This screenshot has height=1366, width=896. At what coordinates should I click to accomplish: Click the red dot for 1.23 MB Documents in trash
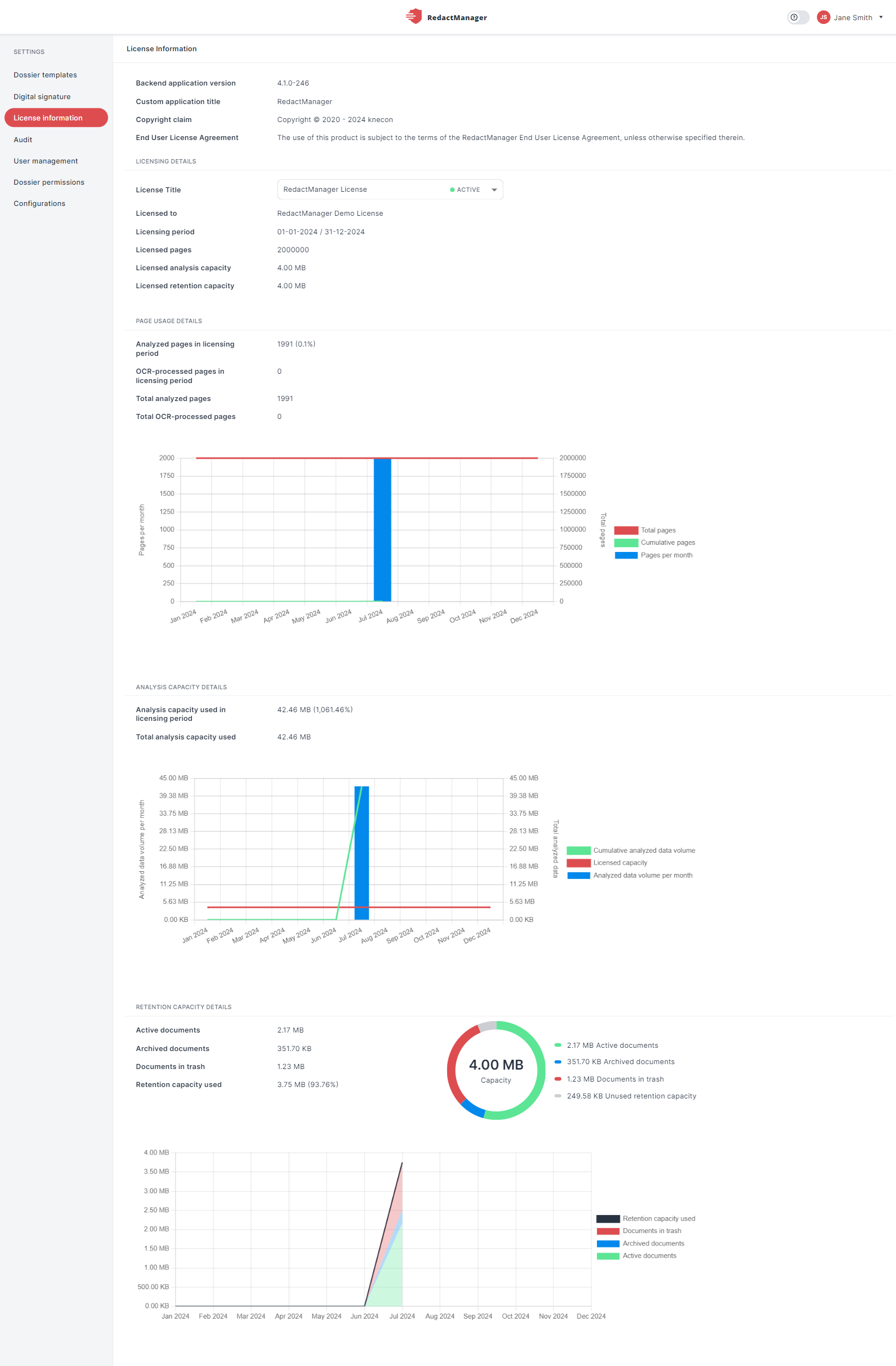coord(558,1079)
